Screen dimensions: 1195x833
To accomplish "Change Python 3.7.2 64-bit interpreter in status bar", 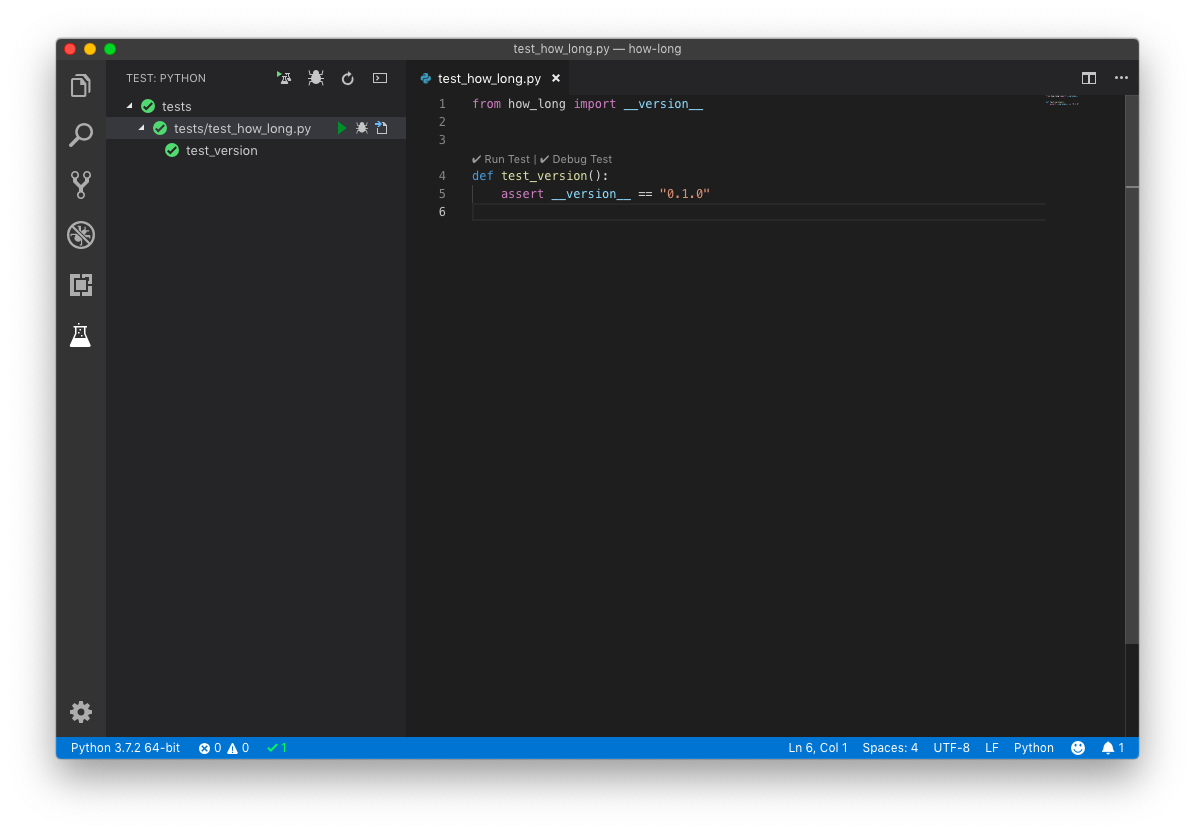I will pyautogui.click(x=125, y=748).
